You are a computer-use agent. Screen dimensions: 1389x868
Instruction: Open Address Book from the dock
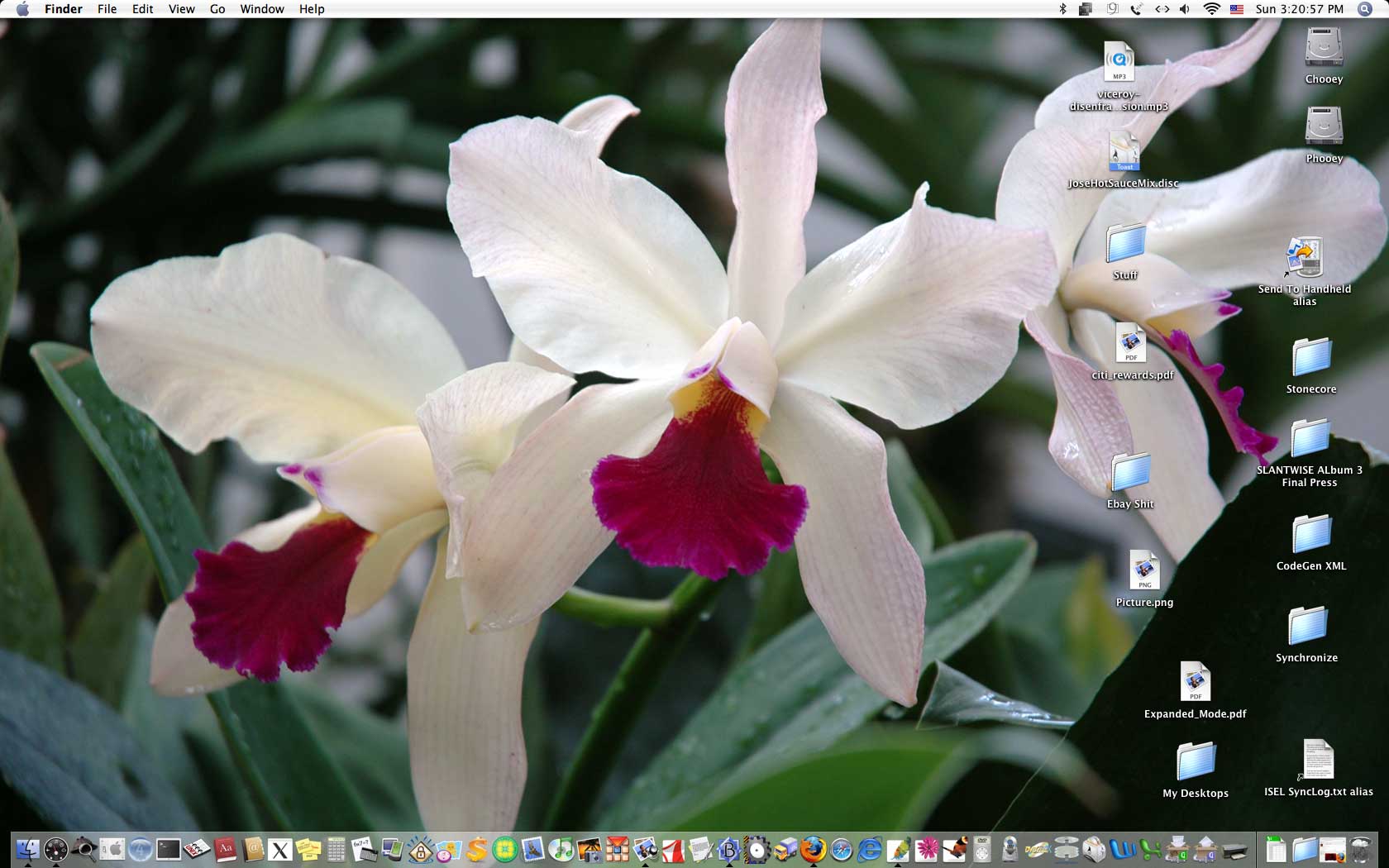(253, 849)
